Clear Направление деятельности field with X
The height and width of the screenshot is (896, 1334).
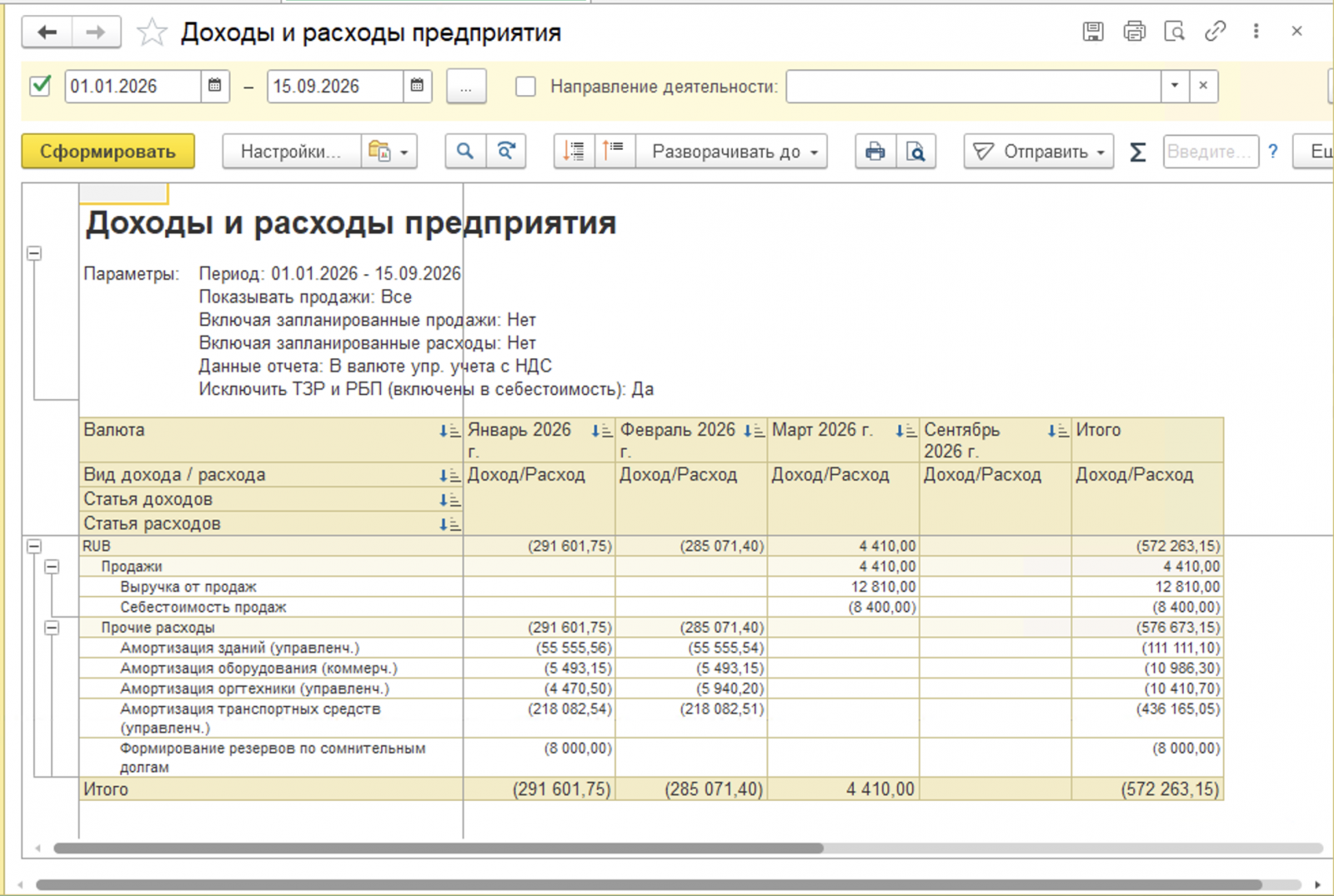1203,86
